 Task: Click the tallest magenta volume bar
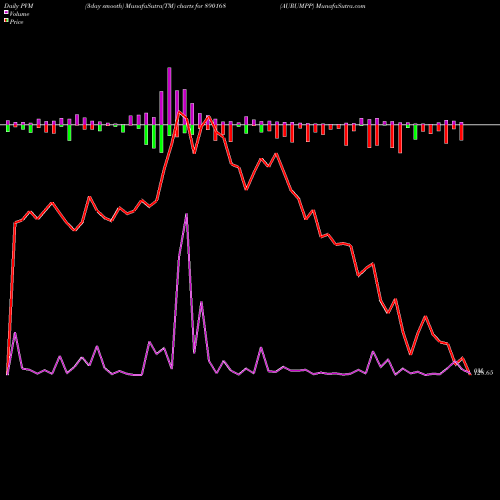(169, 96)
